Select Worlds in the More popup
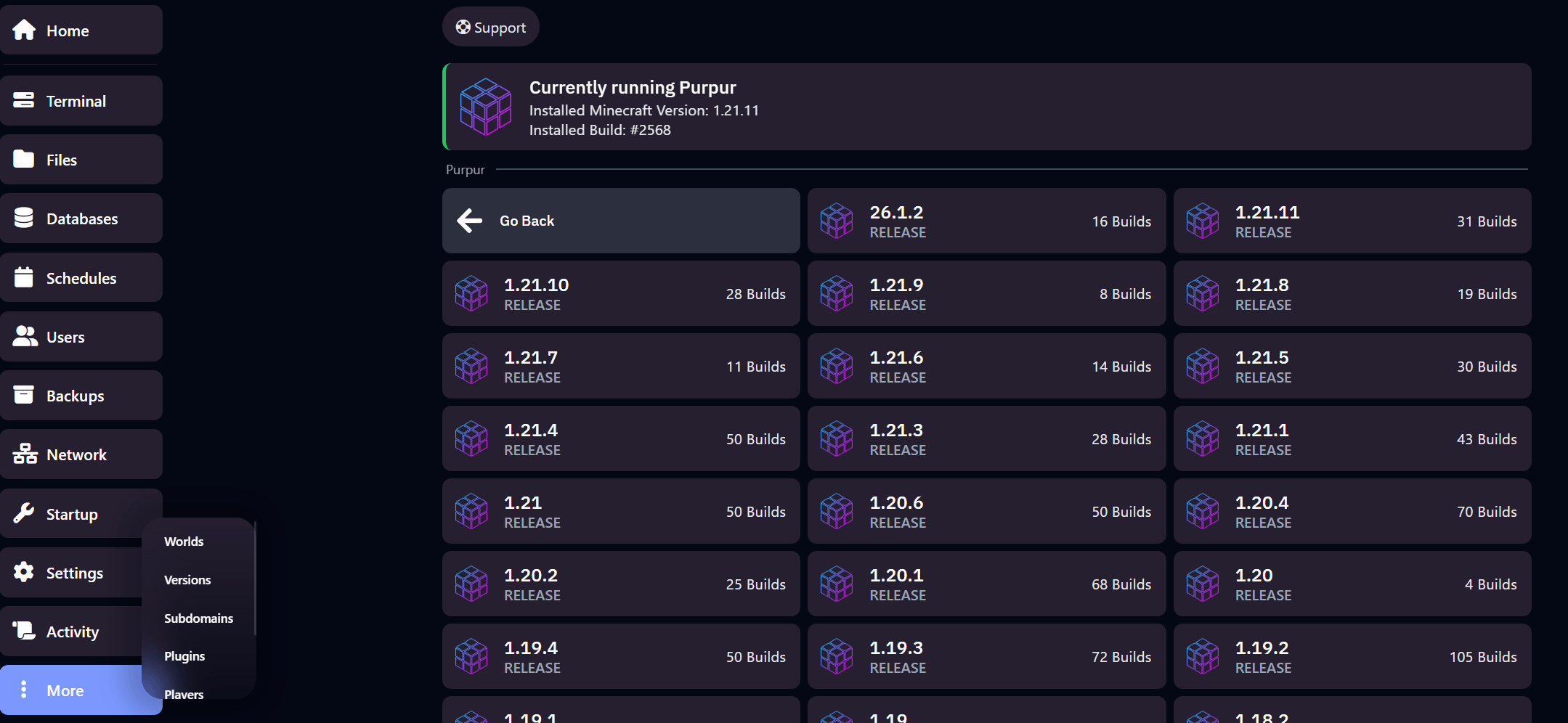Image resolution: width=1568 pixels, height=723 pixels. [x=184, y=542]
